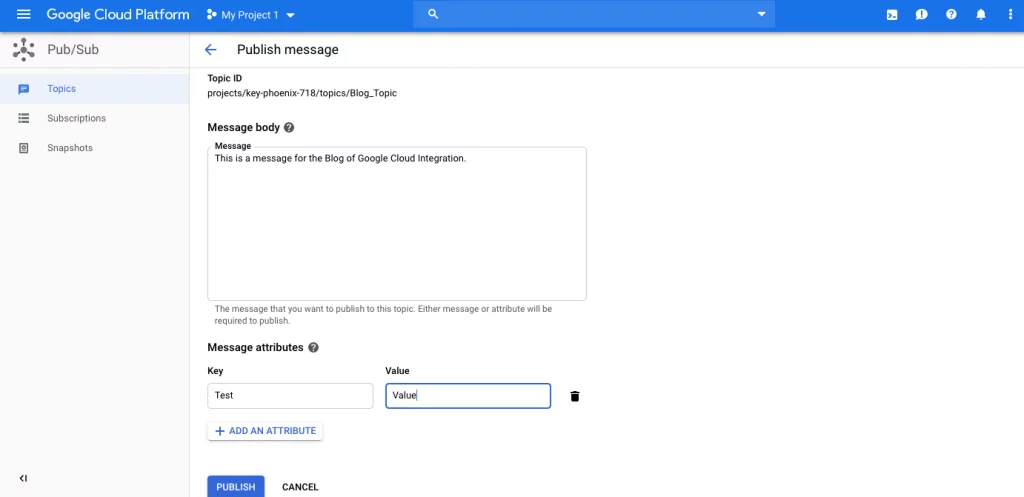Open the My Project 1 project selector
This screenshot has height=497, width=1024.
251,15
